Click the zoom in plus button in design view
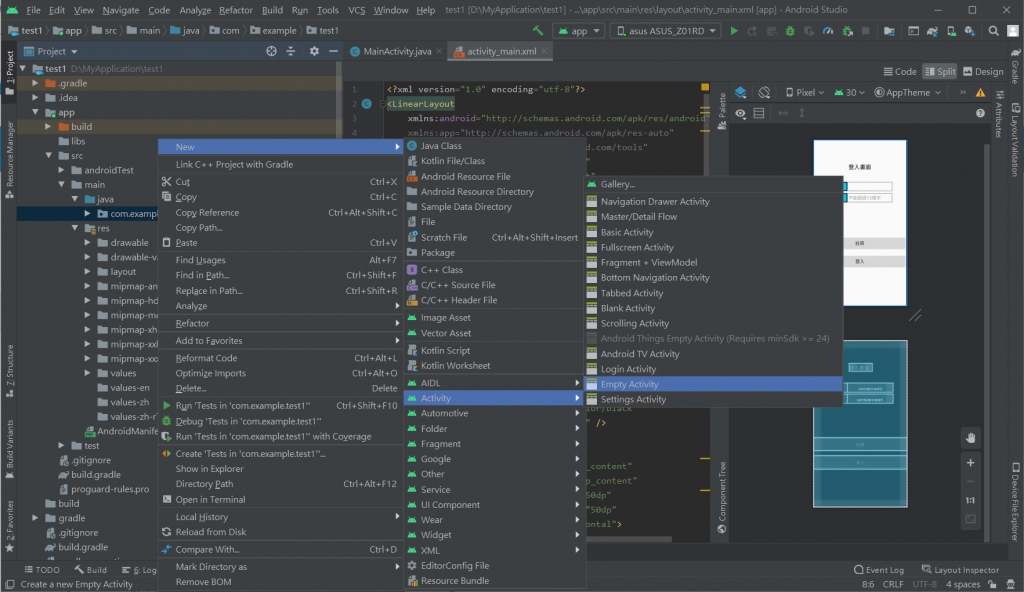The image size is (1024, 592). pos(969,463)
